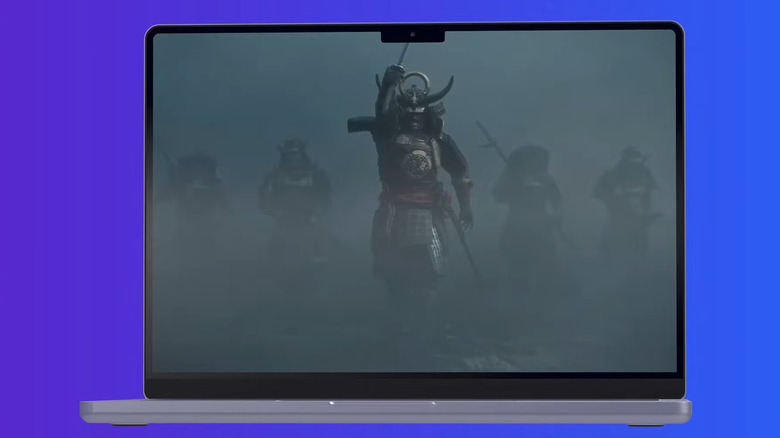Click the far-right samurai figure
Screen dimensions: 780x438
click(626, 190)
